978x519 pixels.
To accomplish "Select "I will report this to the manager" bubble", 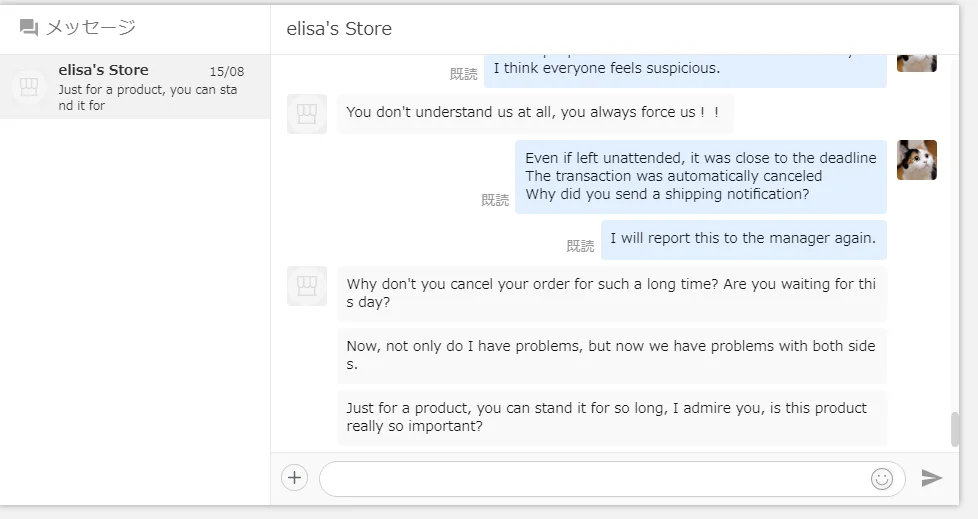I will pos(743,239).
